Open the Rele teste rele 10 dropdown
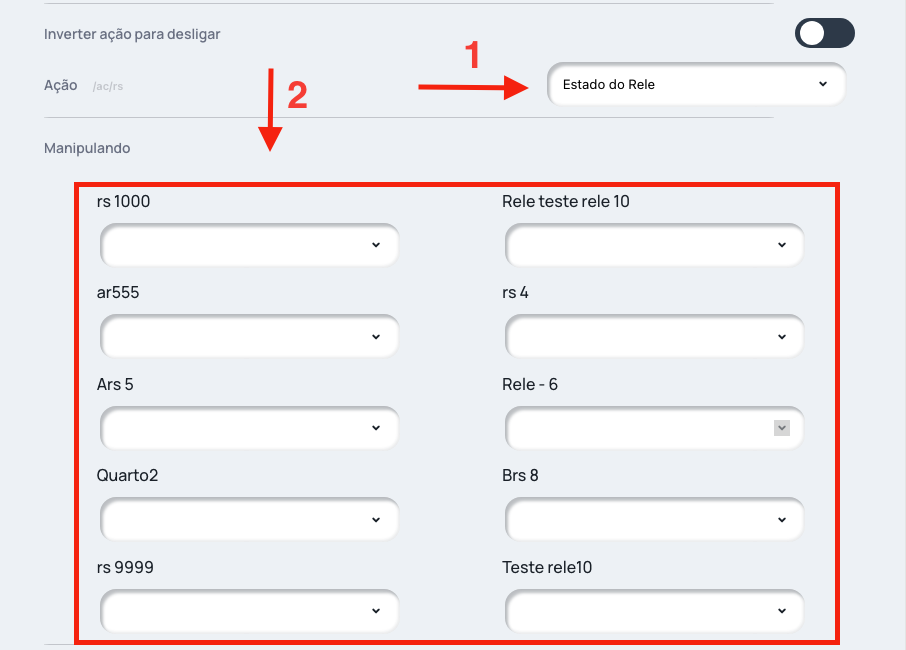The height and width of the screenshot is (650, 906). click(654, 245)
